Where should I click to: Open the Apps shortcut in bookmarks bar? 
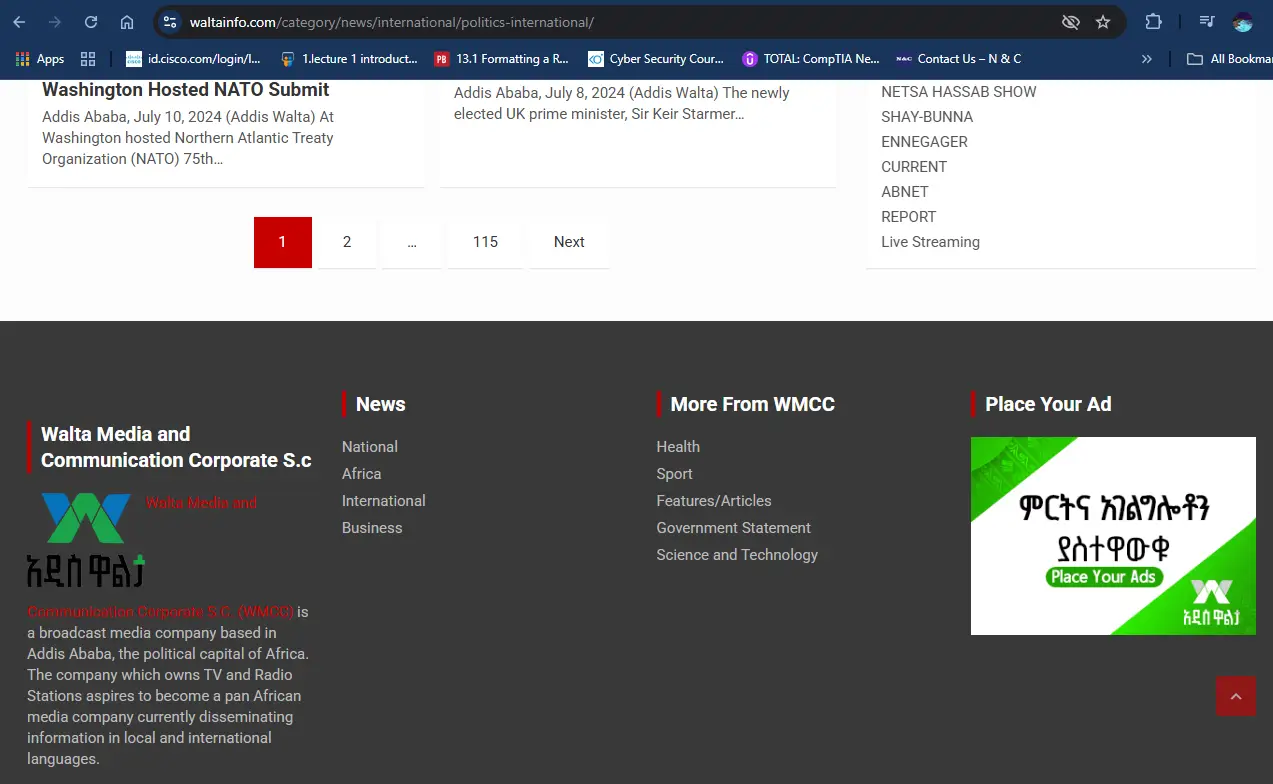pos(40,59)
